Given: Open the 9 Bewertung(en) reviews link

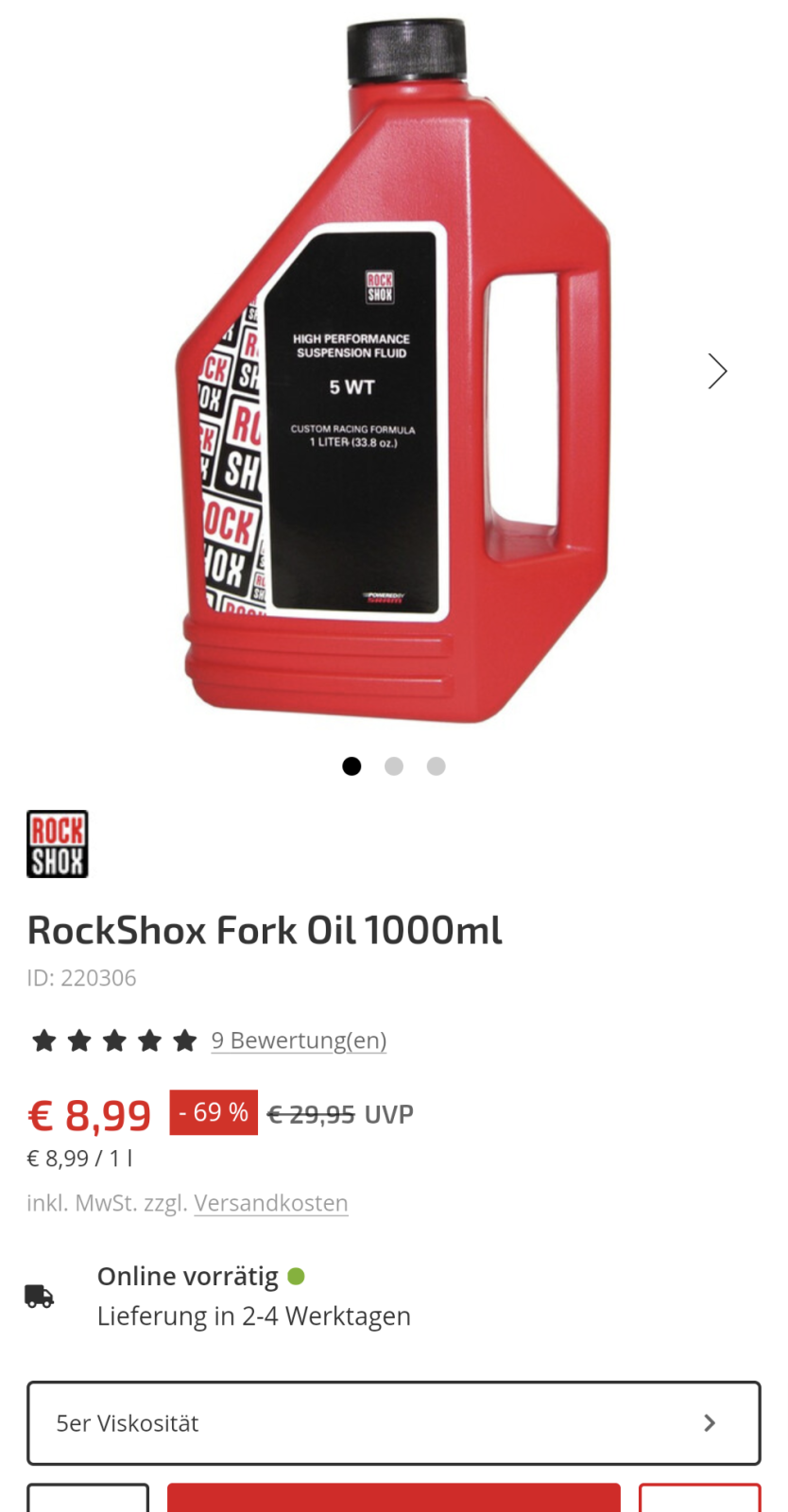Looking at the screenshot, I should [x=299, y=1040].
